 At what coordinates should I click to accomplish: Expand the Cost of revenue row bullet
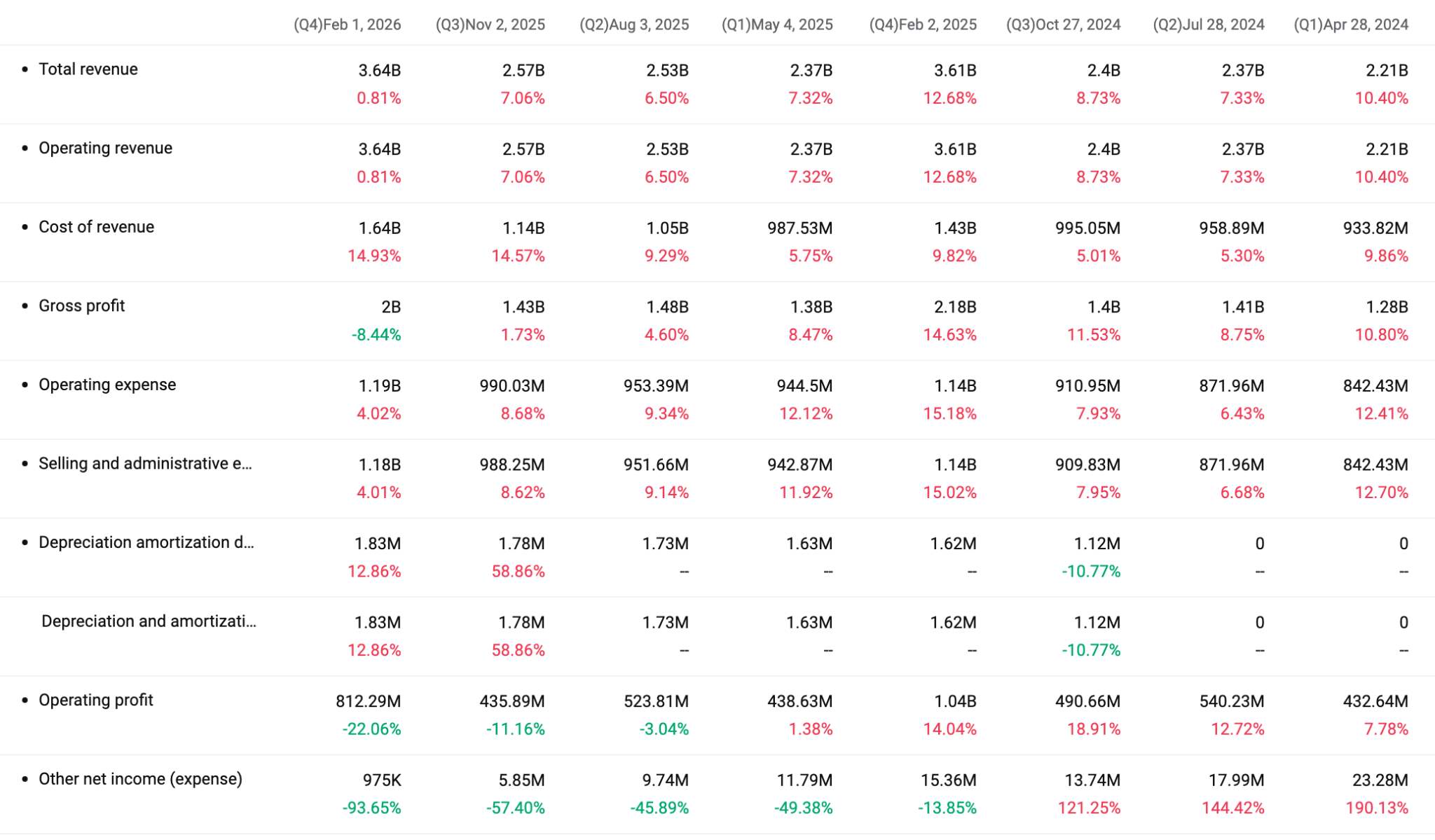coord(25,227)
